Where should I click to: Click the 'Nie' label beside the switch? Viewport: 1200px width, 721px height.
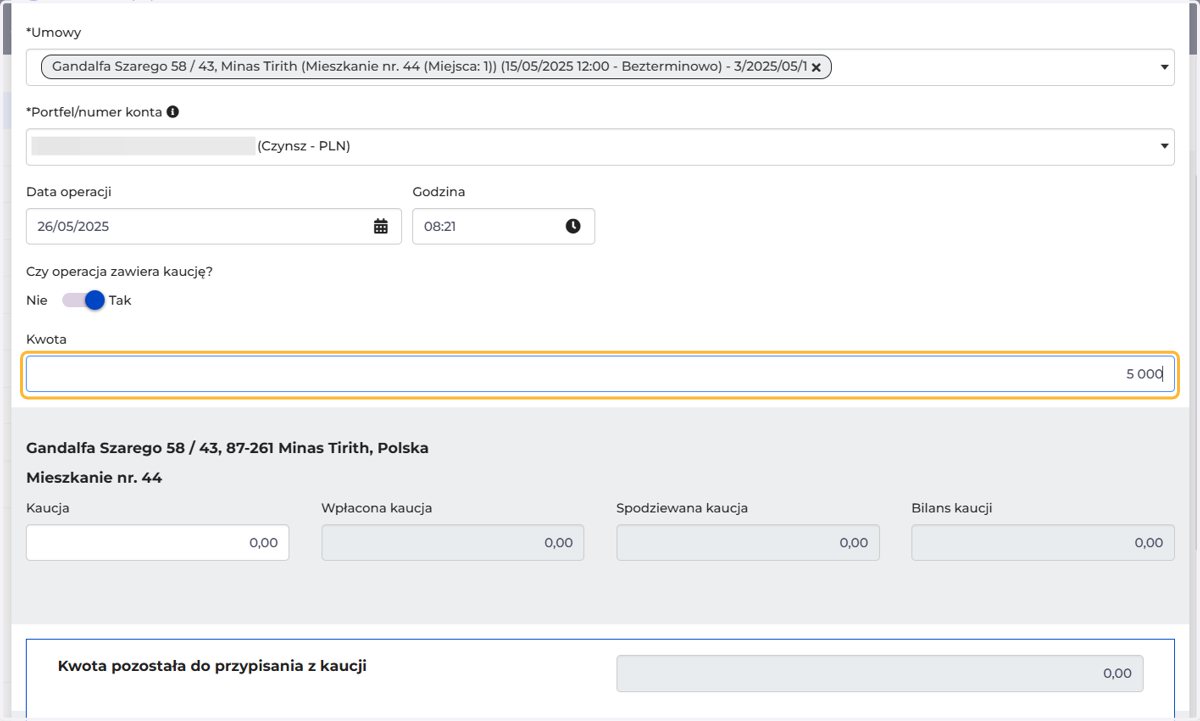tap(37, 300)
